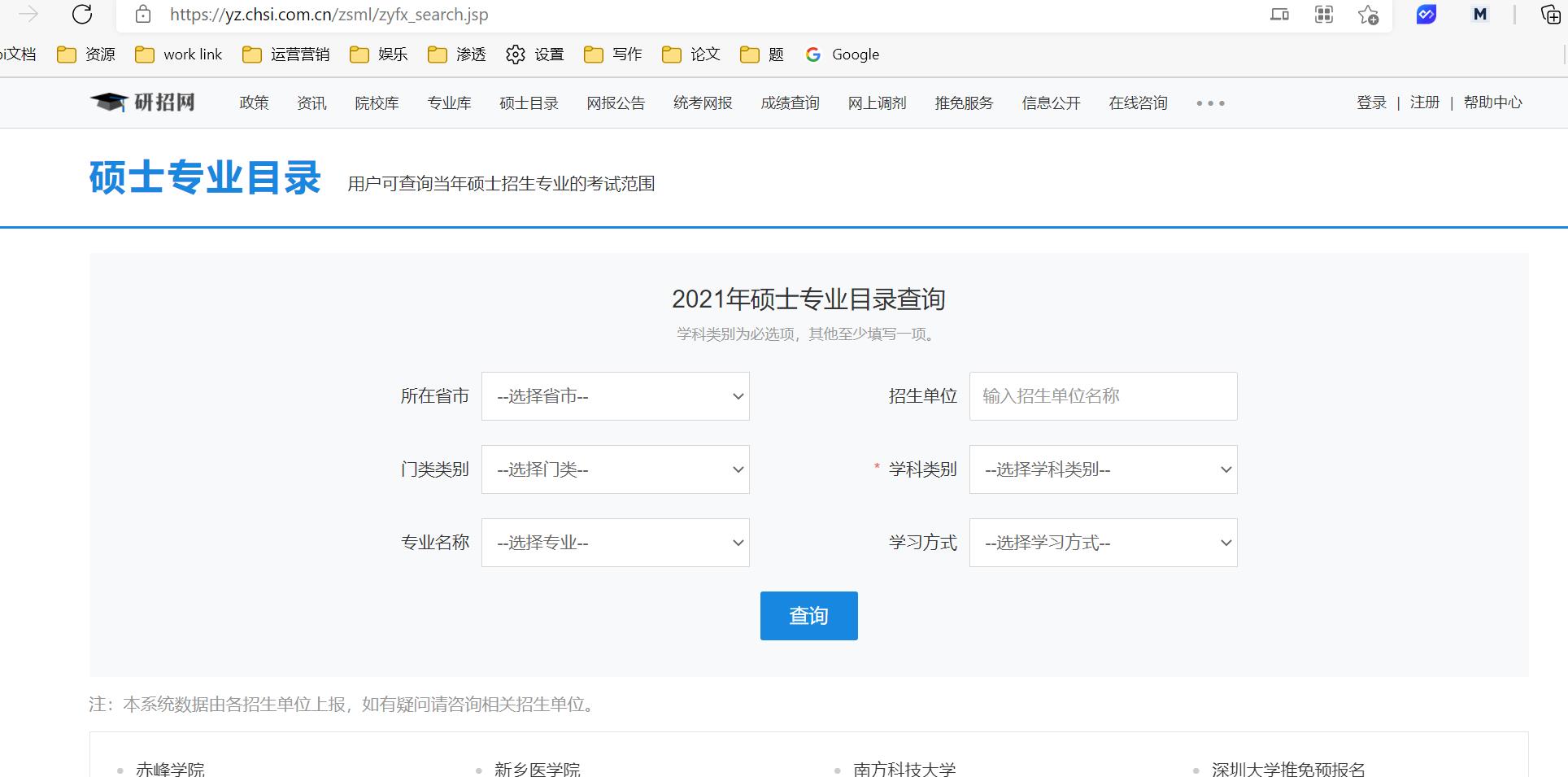Open the 运营营销 bookmark folder
This screenshot has height=777, width=1568.
click(286, 55)
